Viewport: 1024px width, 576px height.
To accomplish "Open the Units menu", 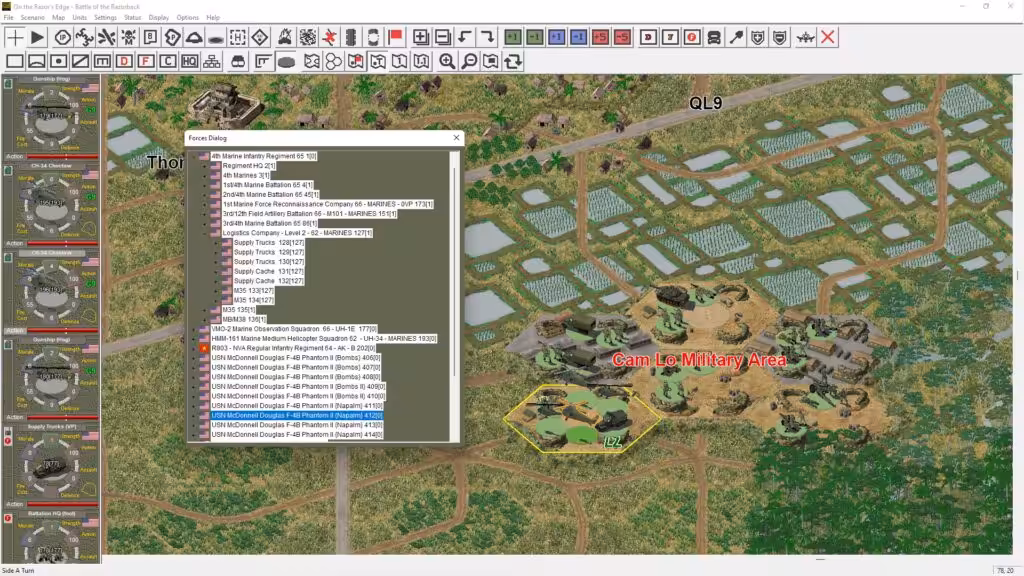I will [80, 18].
